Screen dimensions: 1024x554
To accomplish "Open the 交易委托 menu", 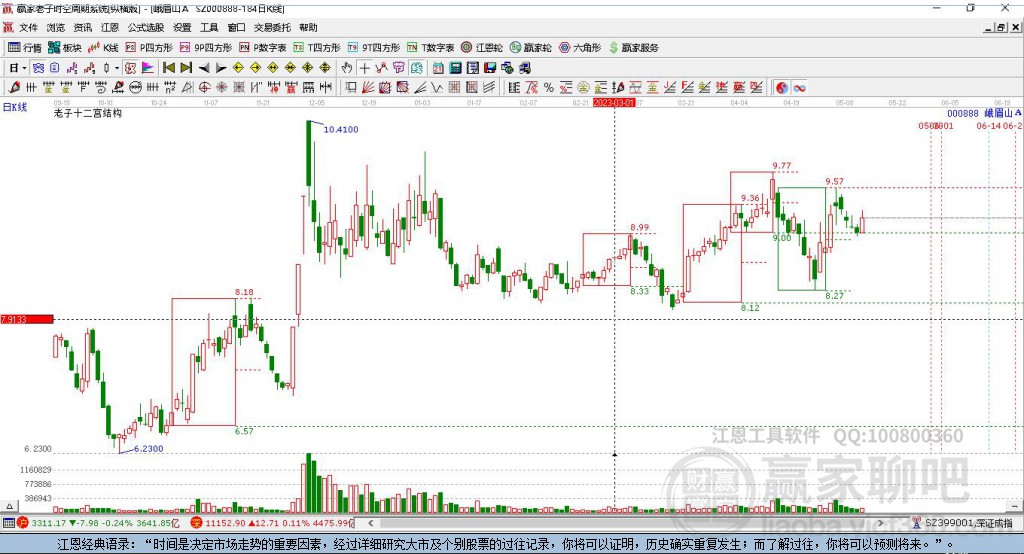I will coord(272,27).
